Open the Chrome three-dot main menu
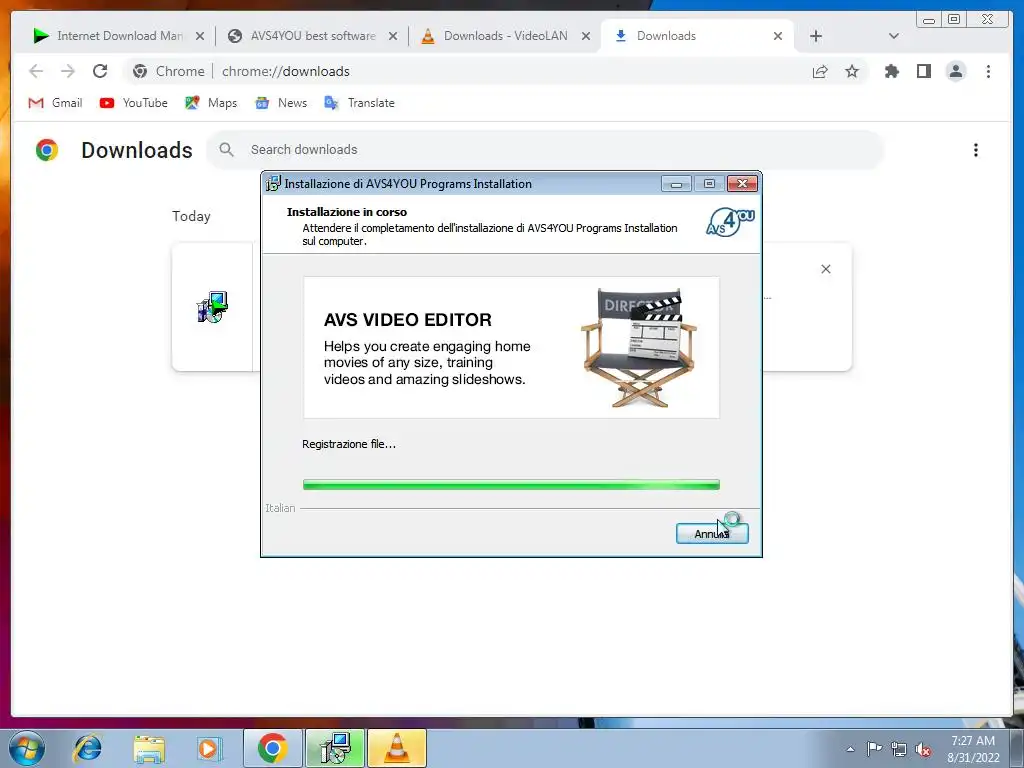 pos(988,71)
